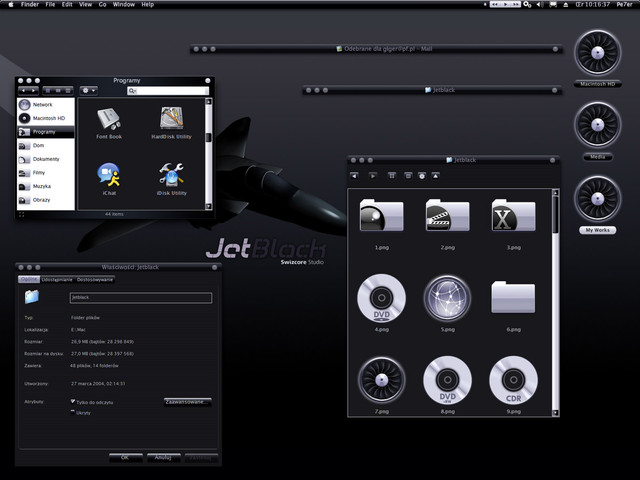Click the up folder arrow in Jetblack toolbar
Screen dimensions: 640x480
pyautogui.click(x=436, y=176)
